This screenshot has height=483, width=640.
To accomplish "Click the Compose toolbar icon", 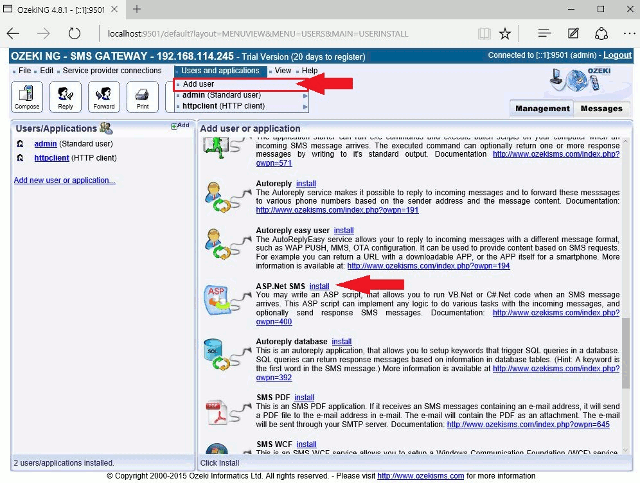I will pos(27,97).
